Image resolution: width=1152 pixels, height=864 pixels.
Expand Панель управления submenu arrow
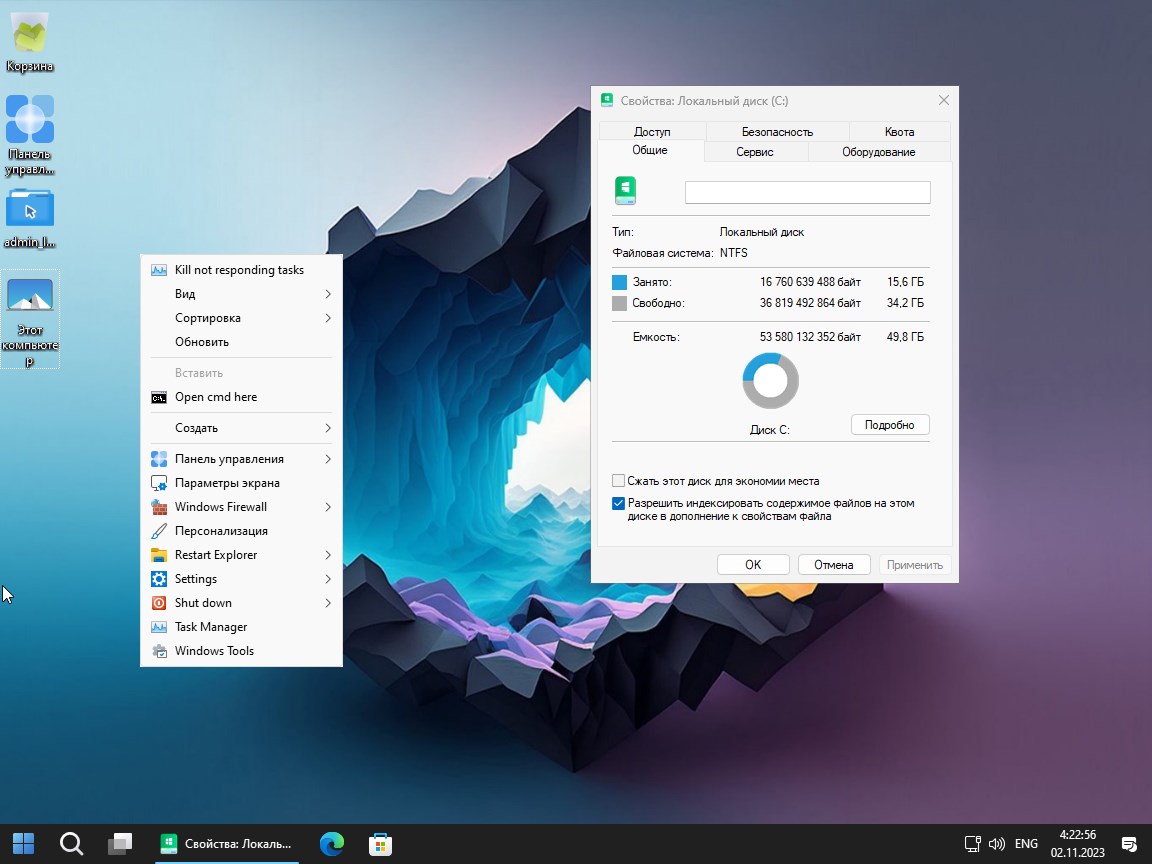click(x=328, y=459)
